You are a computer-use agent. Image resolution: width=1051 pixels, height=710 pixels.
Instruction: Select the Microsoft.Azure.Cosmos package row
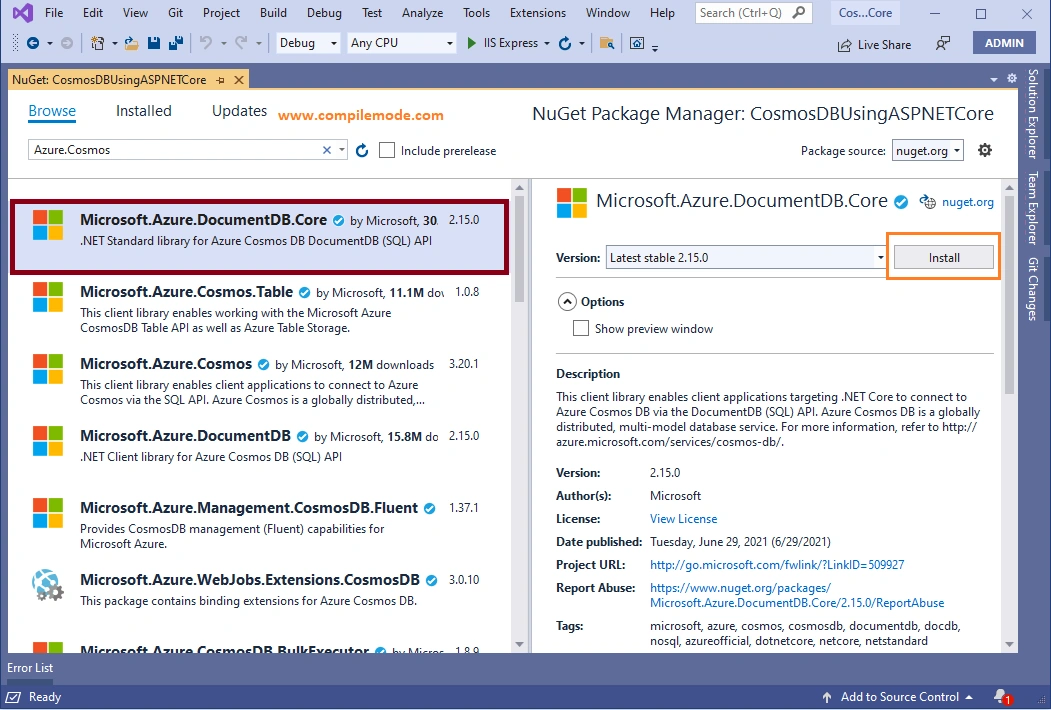(x=259, y=381)
